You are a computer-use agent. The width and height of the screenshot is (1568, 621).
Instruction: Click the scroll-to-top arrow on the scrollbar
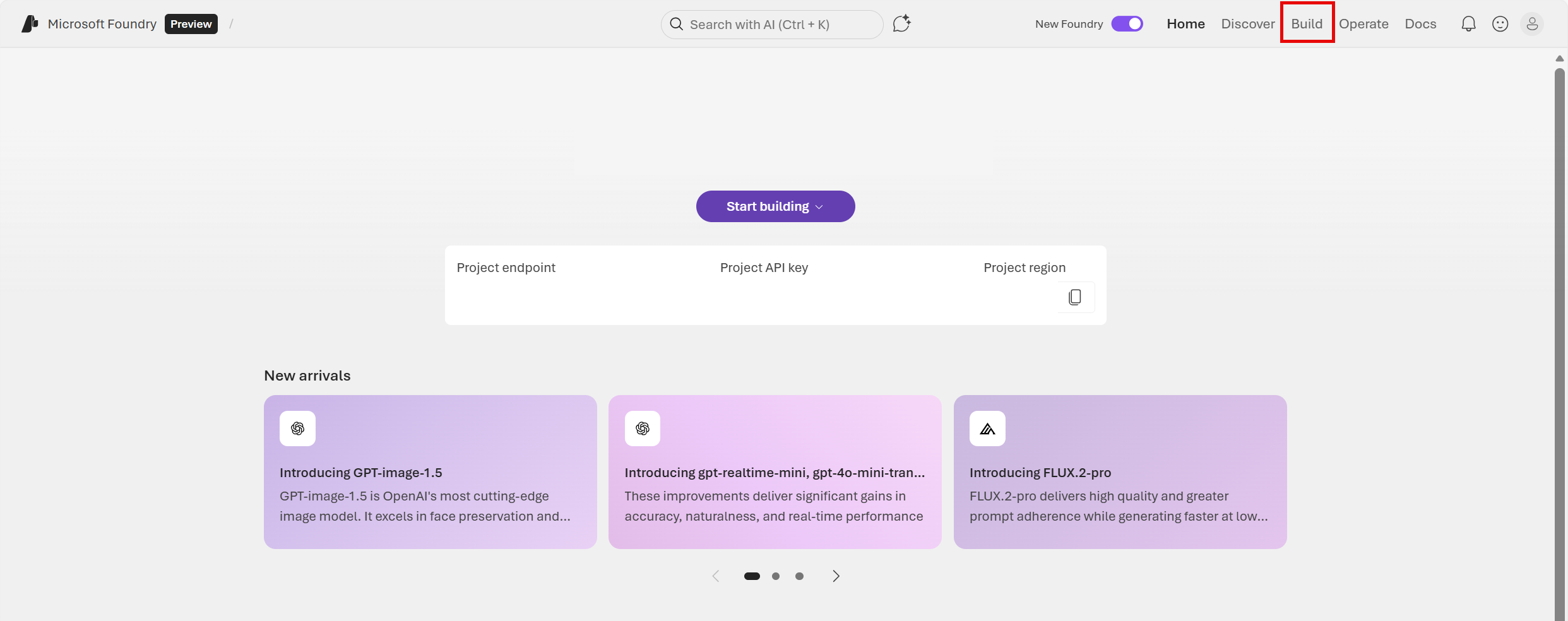click(x=1559, y=58)
